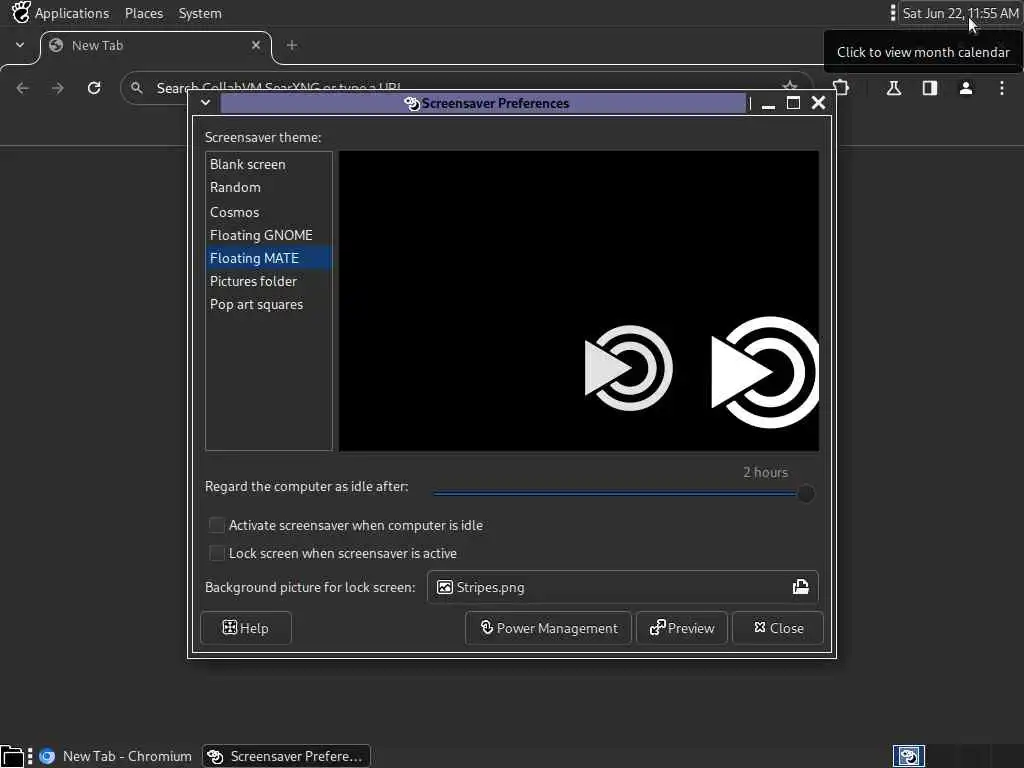Select the Floating MATE theme
This screenshot has width=1024, height=768.
[x=268, y=258]
